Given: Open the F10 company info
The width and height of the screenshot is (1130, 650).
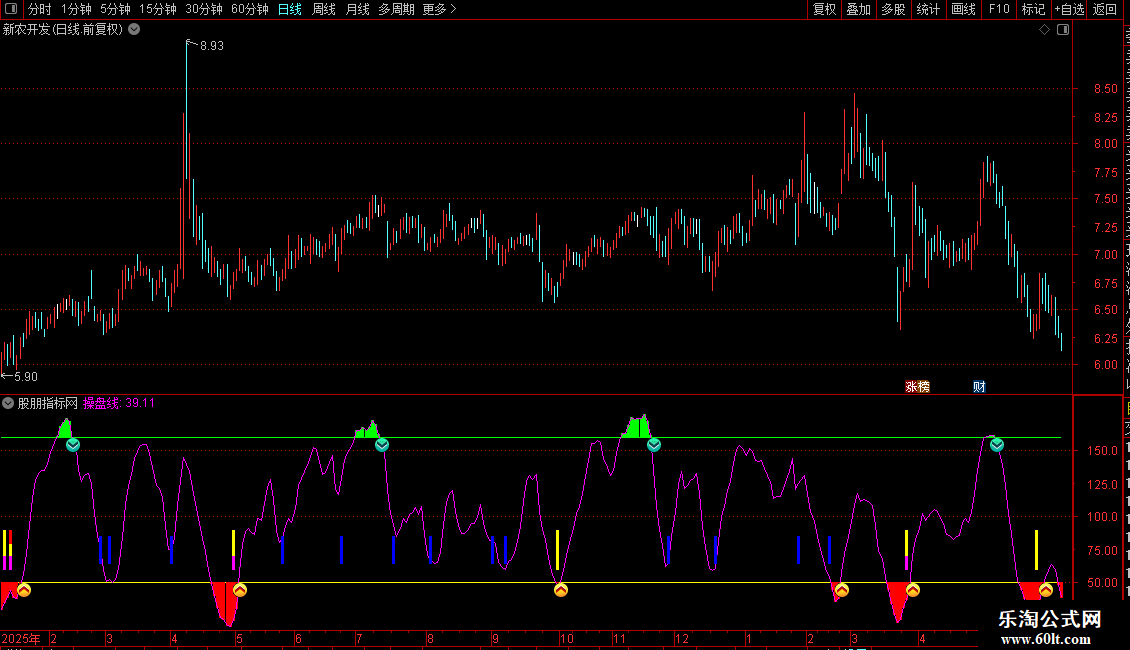Looking at the screenshot, I should (999, 9).
